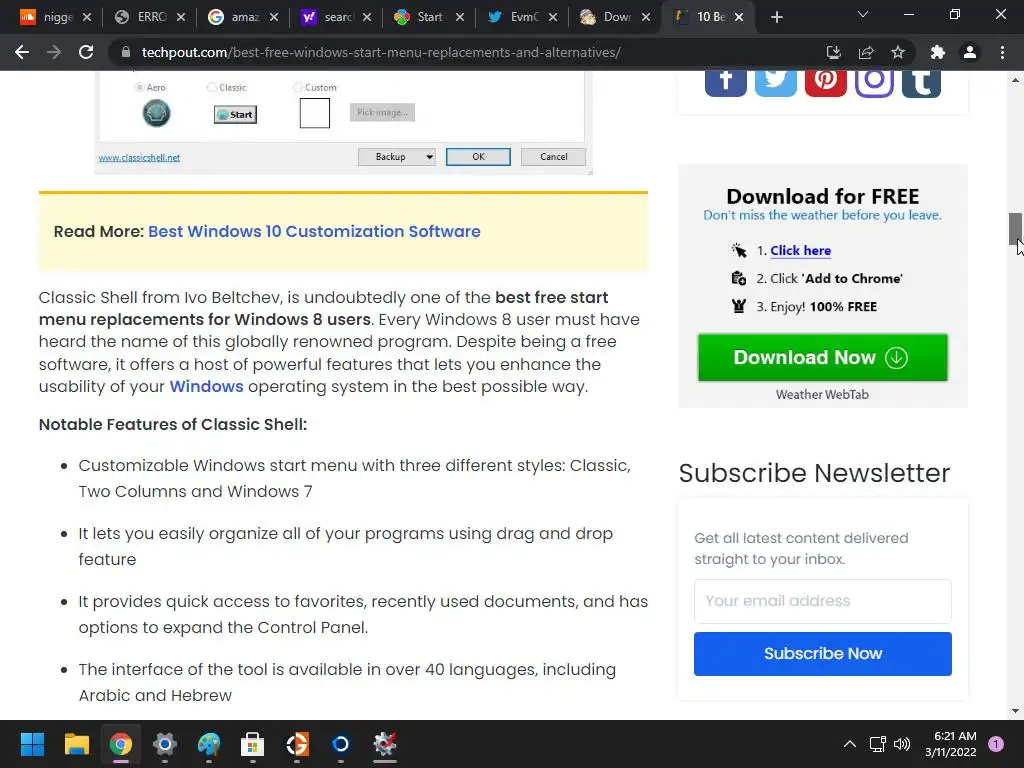Open a new tab with the plus button
This screenshot has width=1024, height=768.
pyautogui.click(x=776, y=17)
